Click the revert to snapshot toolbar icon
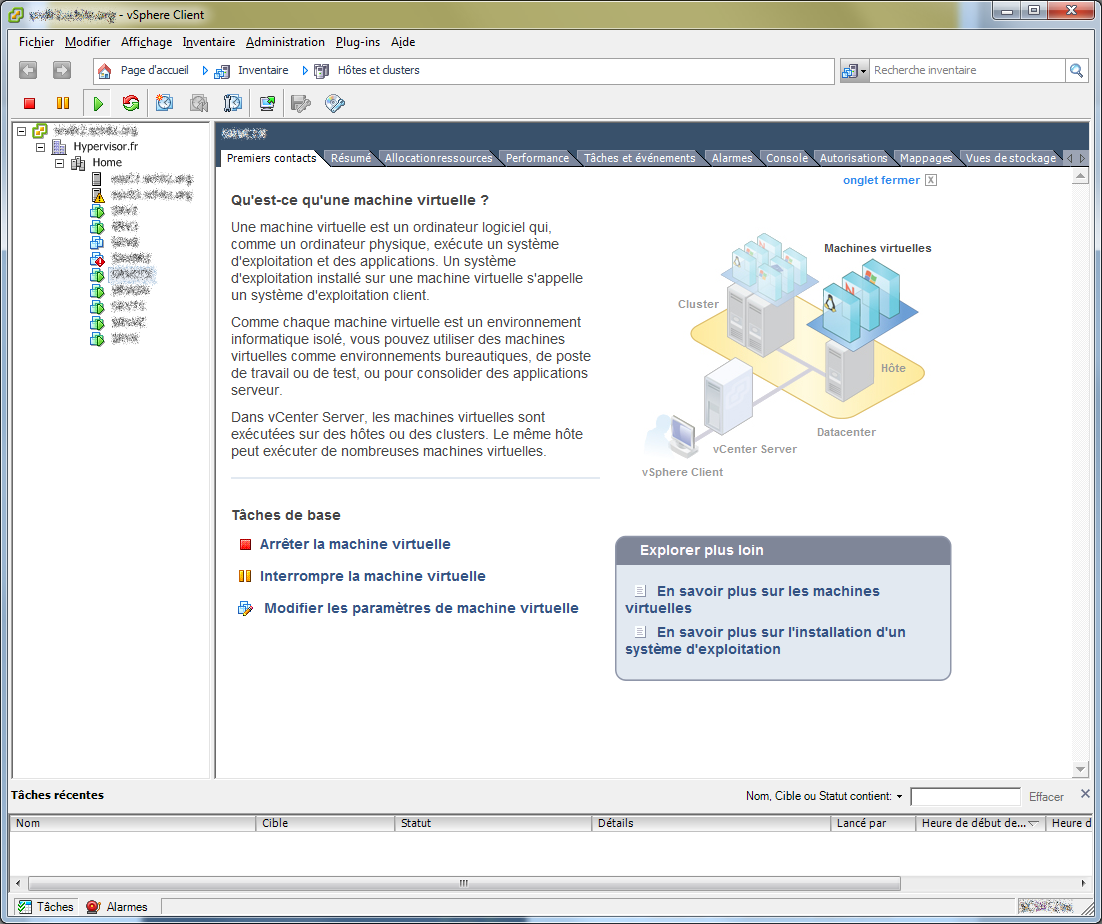1102x924 pixels. click(199, 103)
